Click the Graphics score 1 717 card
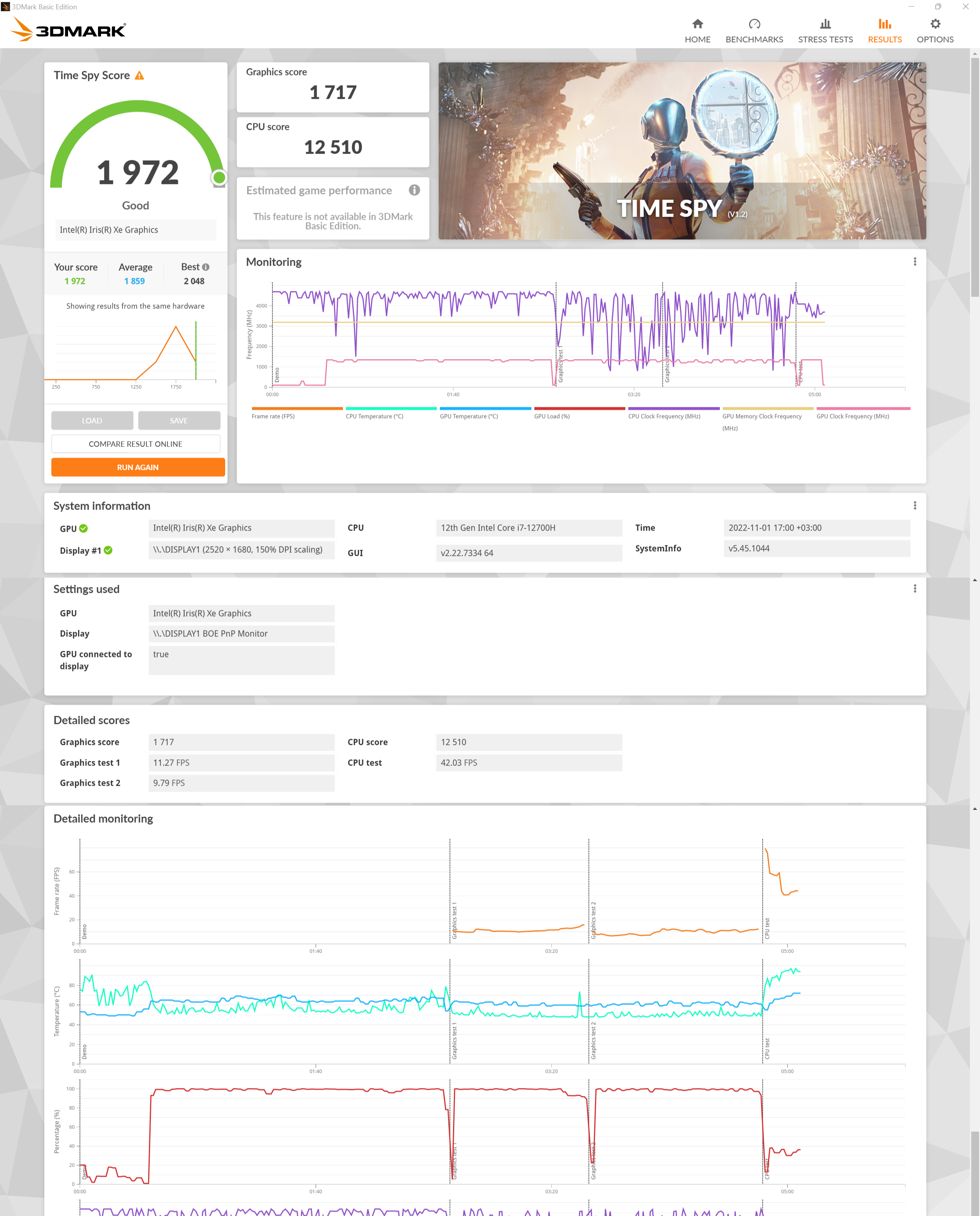The image size is (980, 1216). pyautogui.click(x=332, y=87)
